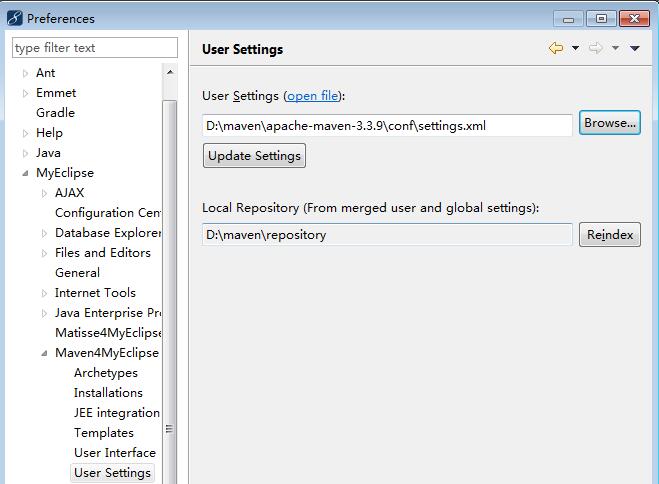Open the preferences view menu triangle

[x=635, y=48]
